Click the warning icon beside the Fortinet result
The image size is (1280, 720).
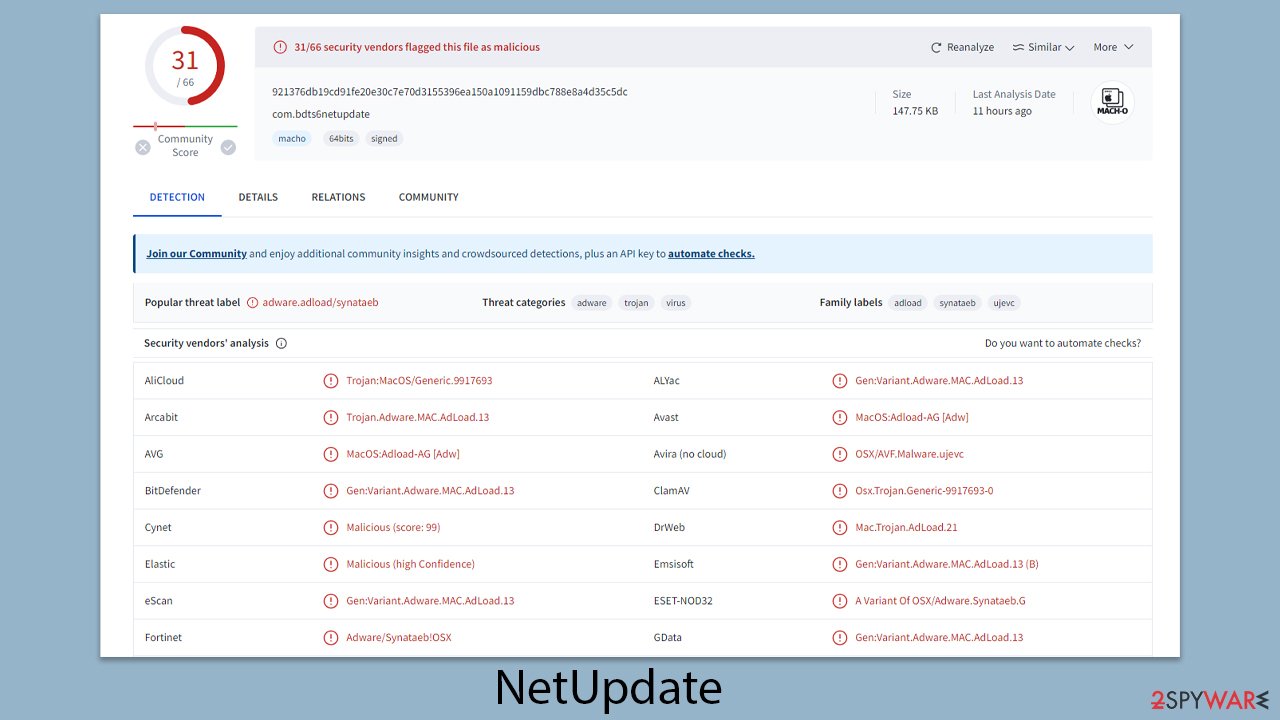(x=331, y=637)
